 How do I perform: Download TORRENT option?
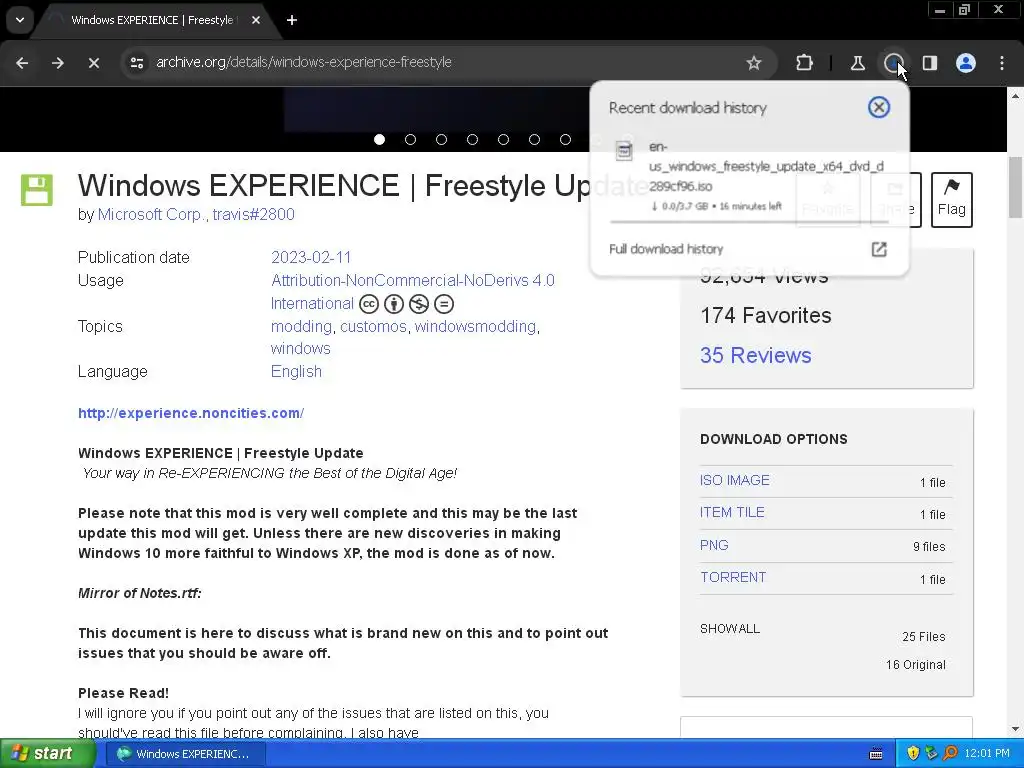(x=733, y=577)
